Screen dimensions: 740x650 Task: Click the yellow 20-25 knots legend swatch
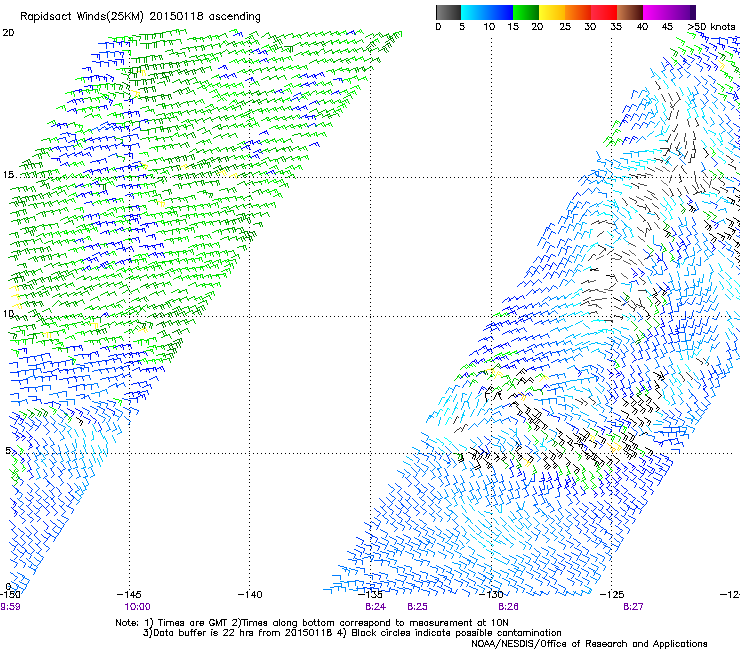(x=552, y=12)
